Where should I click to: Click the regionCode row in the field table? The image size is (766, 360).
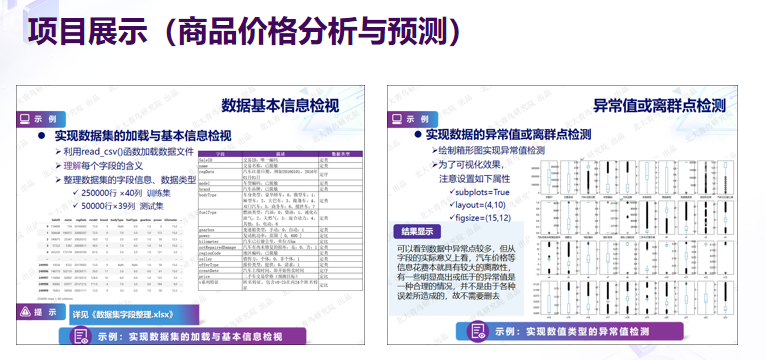tap(280, 253)
